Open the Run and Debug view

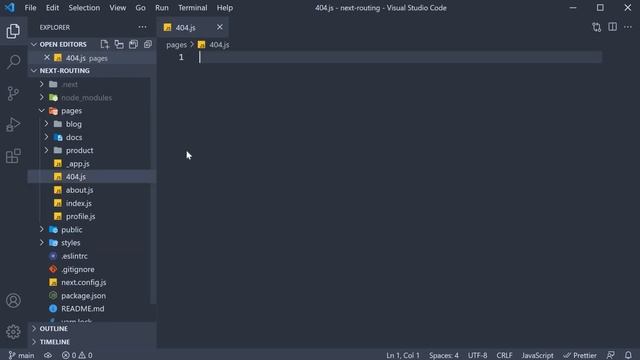[x=13, y=124]
